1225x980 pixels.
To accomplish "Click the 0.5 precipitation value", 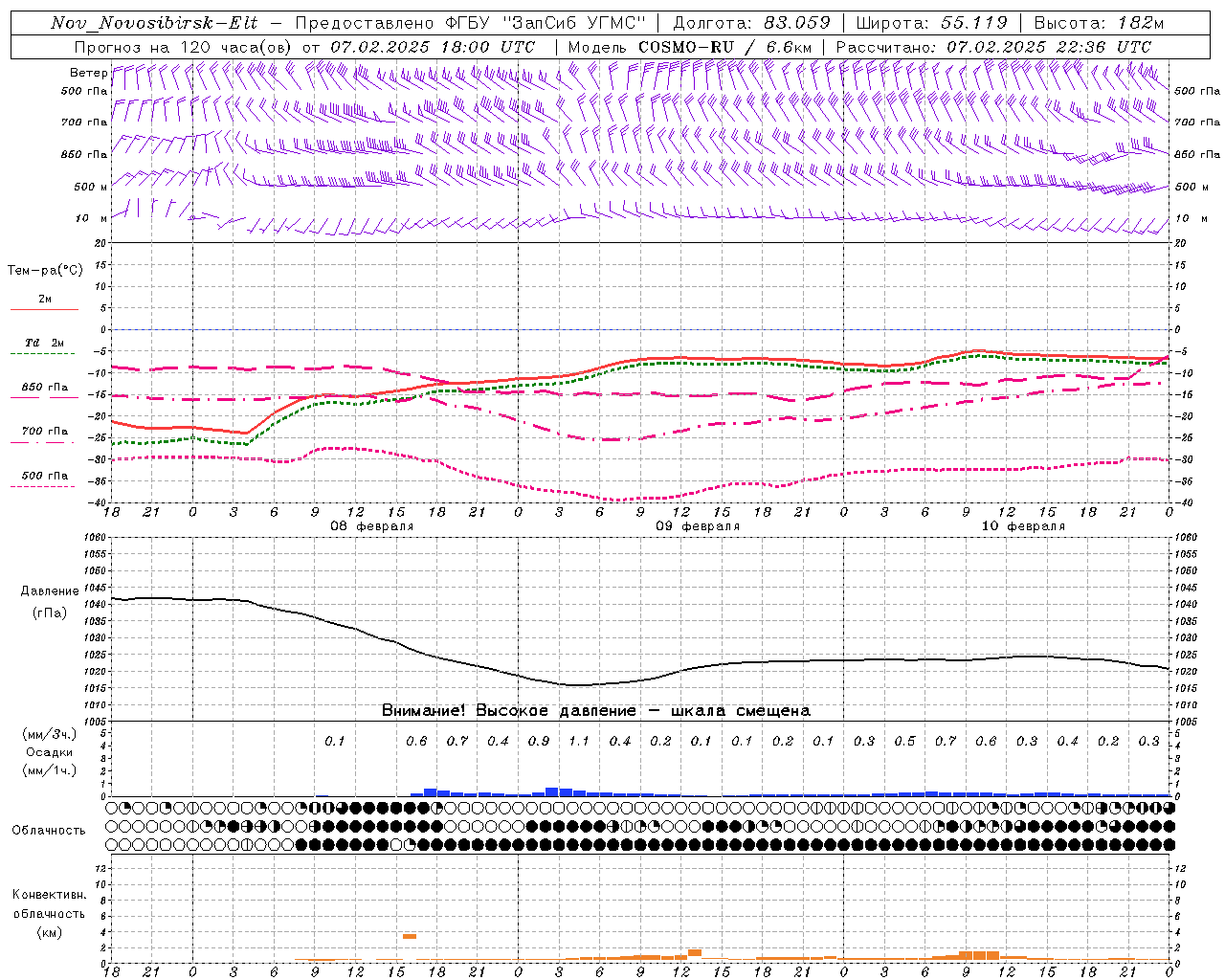I will click(904, 741).
